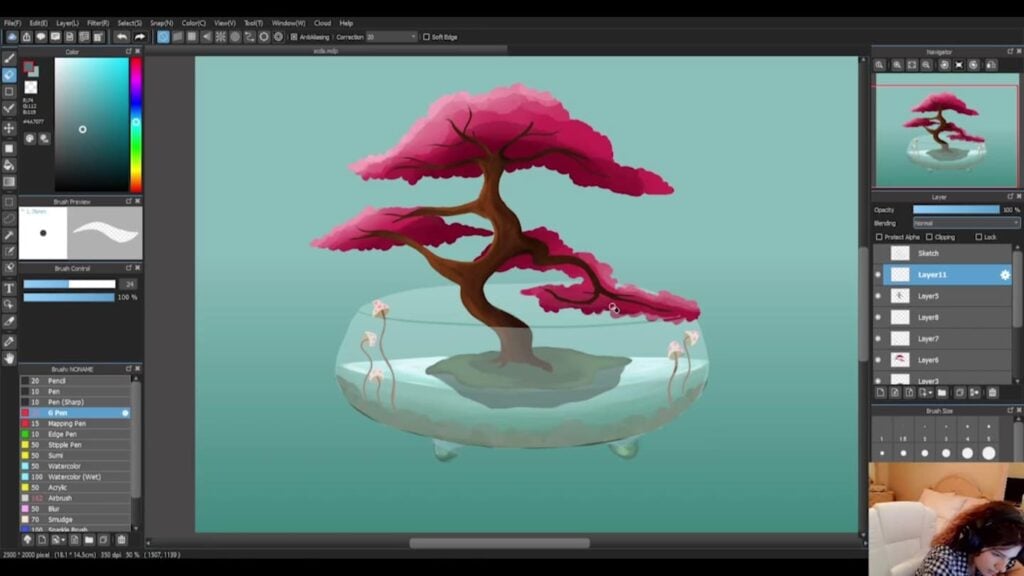Select the Airbrush brush from list
The image size is (1024, 576).
60,497
